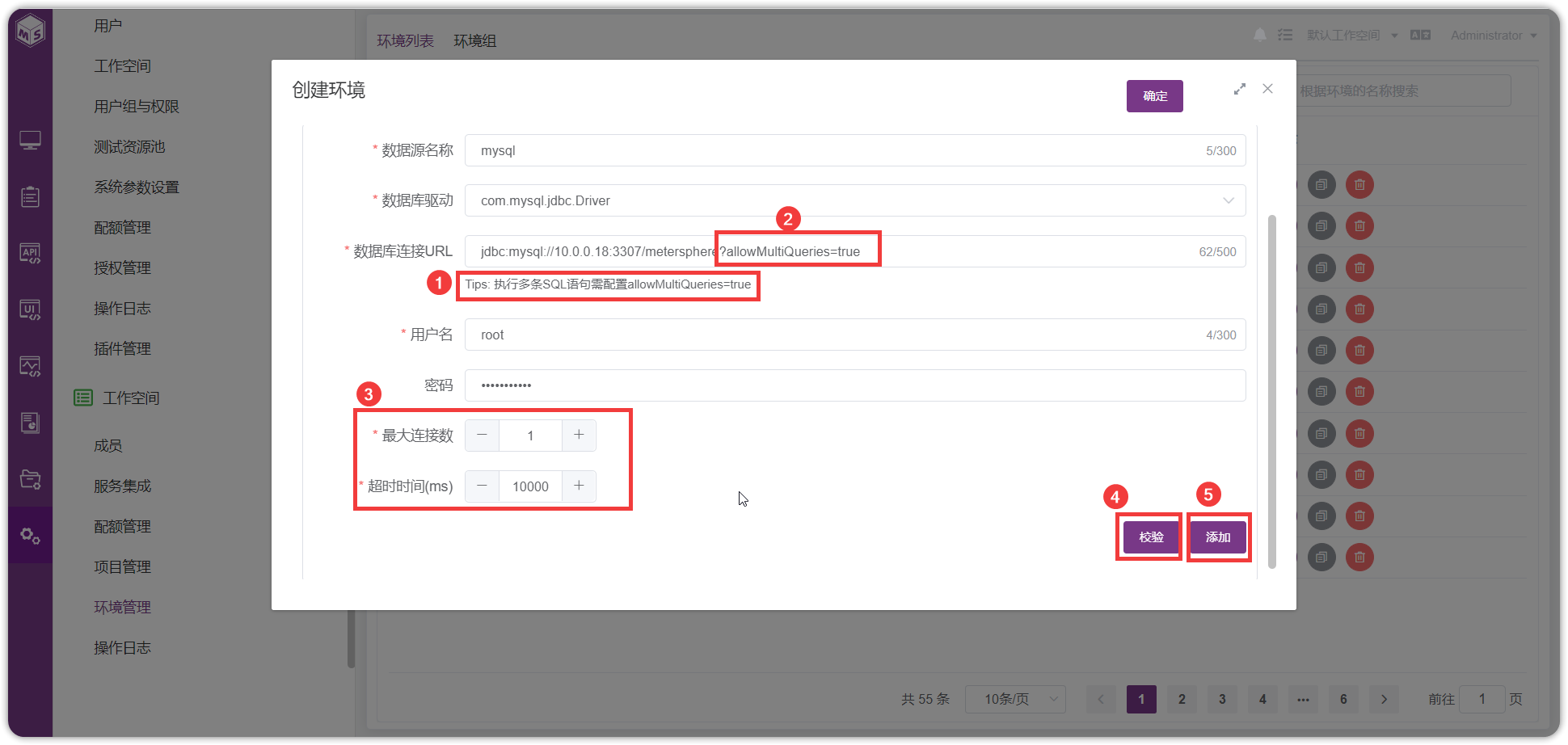Expand the 10条/页 page size dropdown
The image size is (1568, 745).
1015,699
